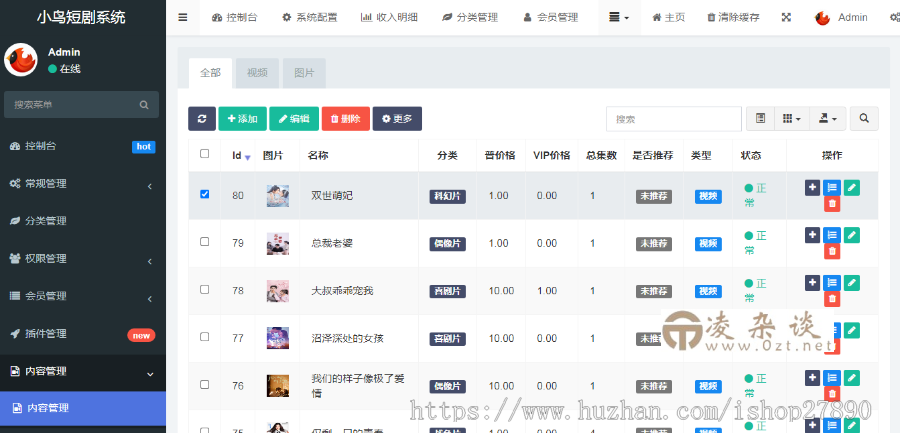Click the 更多 button

click(397, 119)
